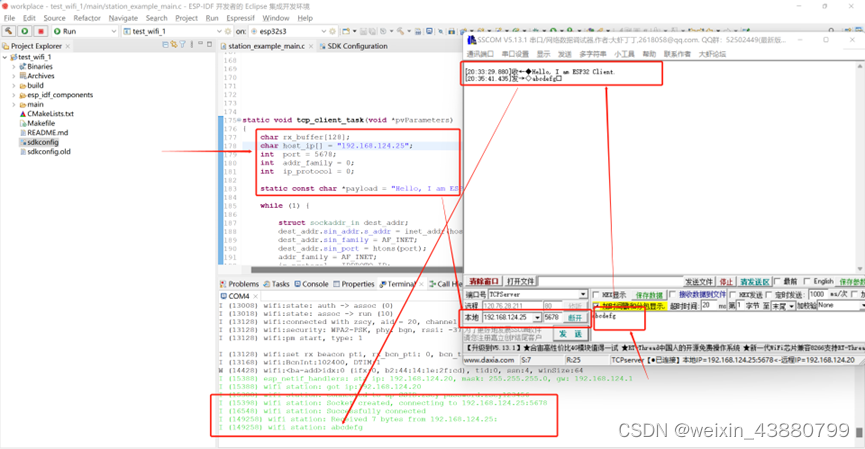Switch to the SDK Configuration tab
Screen dimensions: 865x449
[x=353, y=46]
